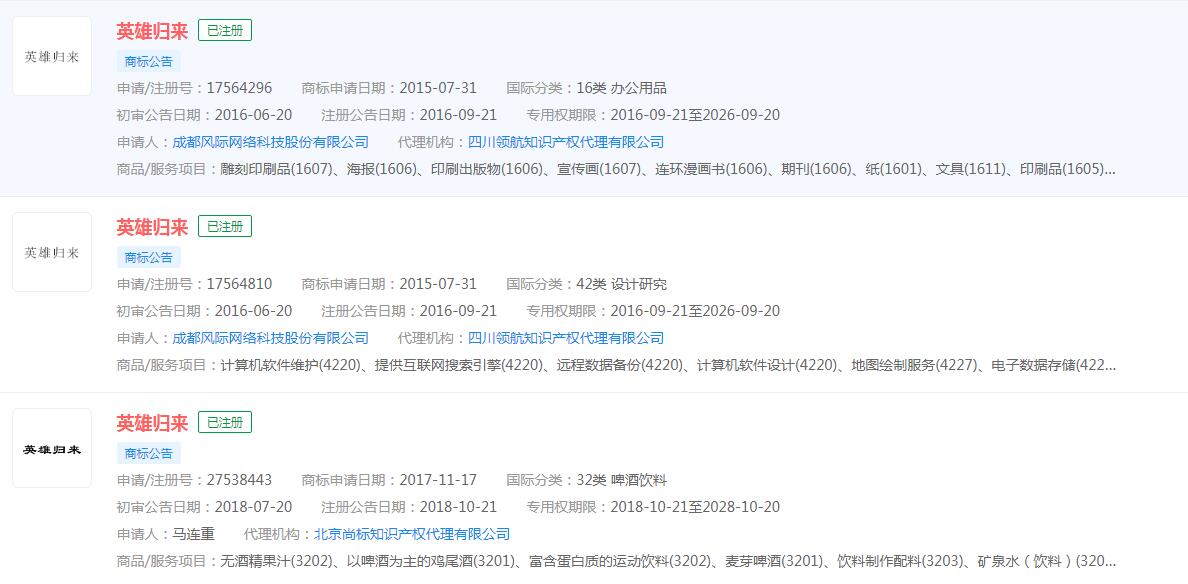Select registration number 27538443 text

241,479
